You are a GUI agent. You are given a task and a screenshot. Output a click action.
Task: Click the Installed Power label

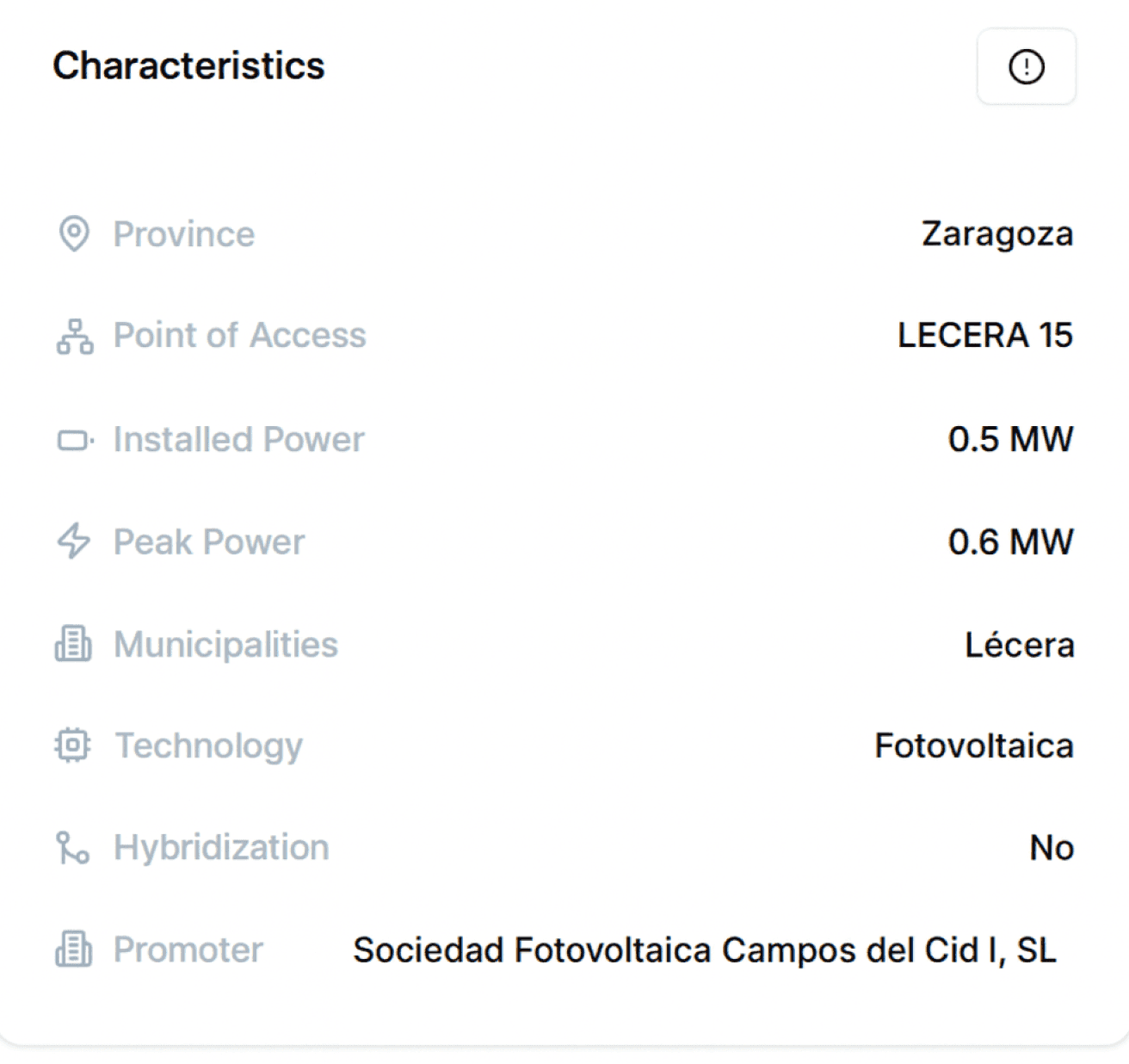[238, 440]
